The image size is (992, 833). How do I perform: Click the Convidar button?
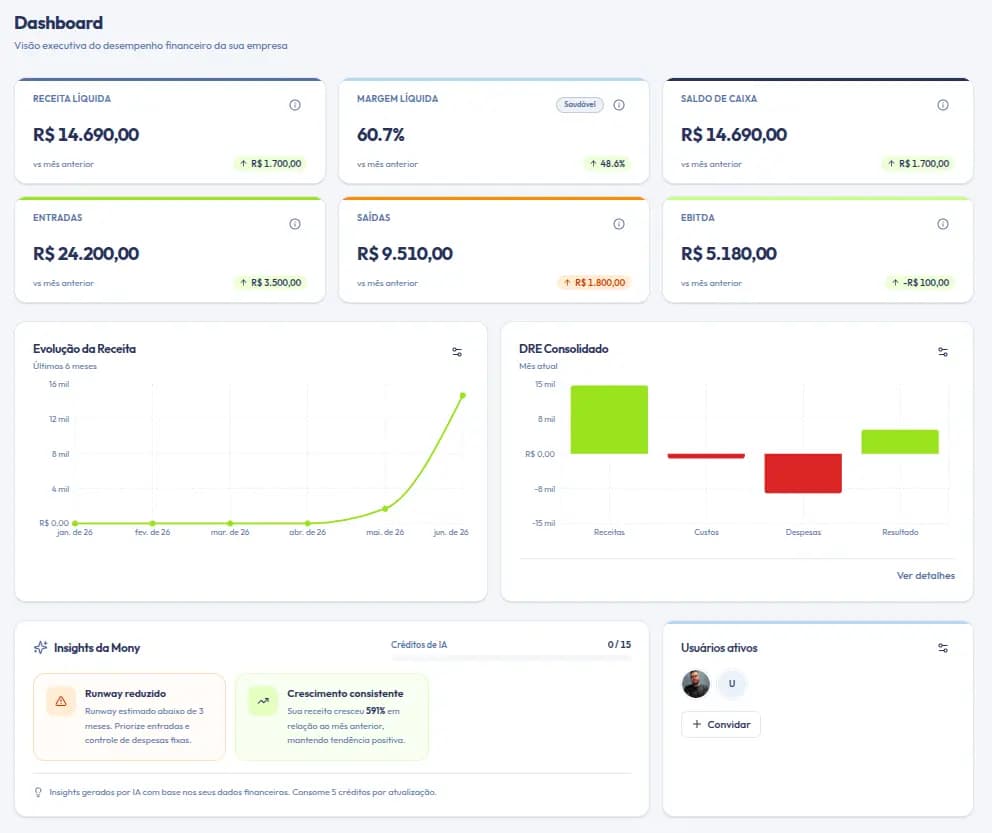click(721, 724)
